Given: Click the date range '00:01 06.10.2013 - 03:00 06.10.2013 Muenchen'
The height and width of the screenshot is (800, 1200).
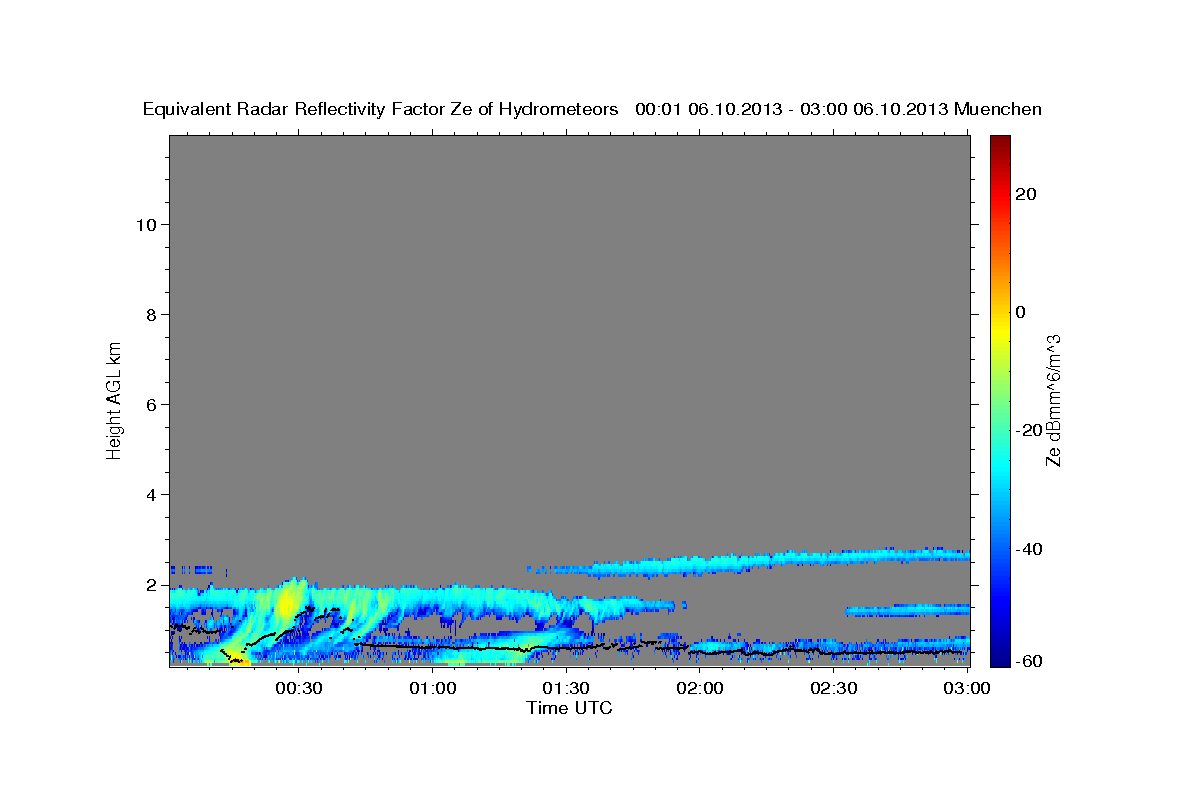Looking at the screenshot, I should pyautogui.click(x=839, y=109).
